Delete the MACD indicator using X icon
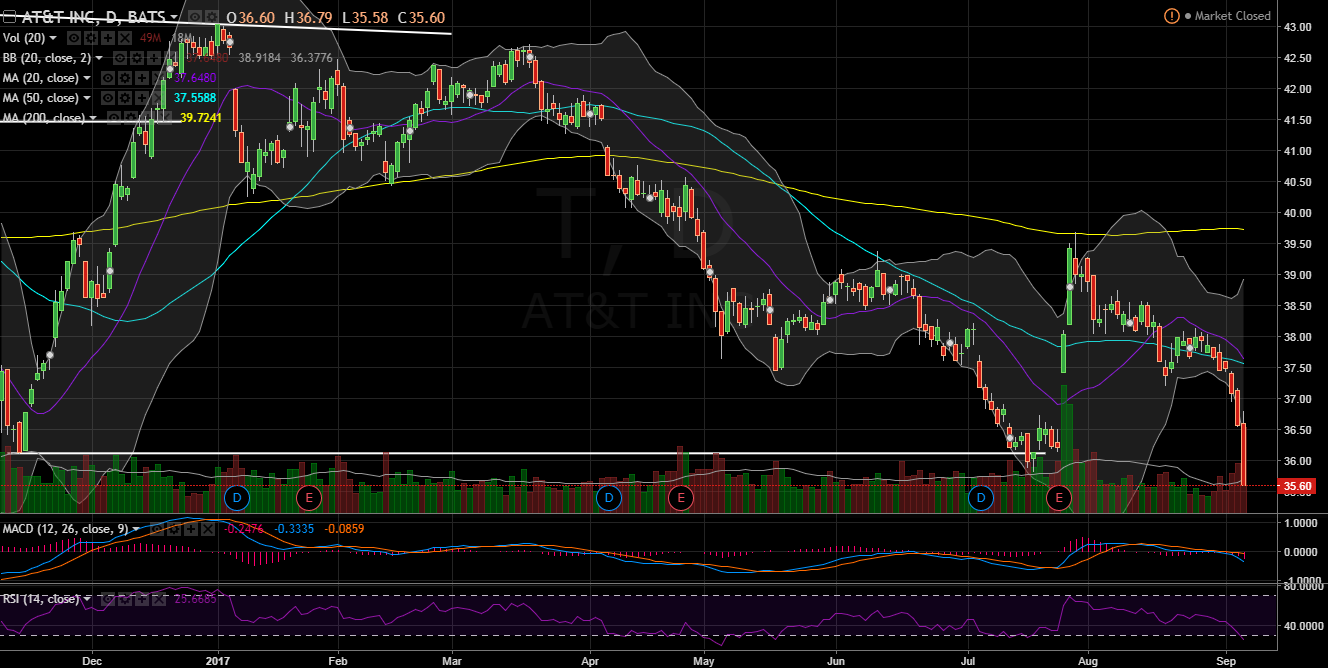Image resolution: width=1328 pixels, height=668 pixels. [x=207, y=528]
